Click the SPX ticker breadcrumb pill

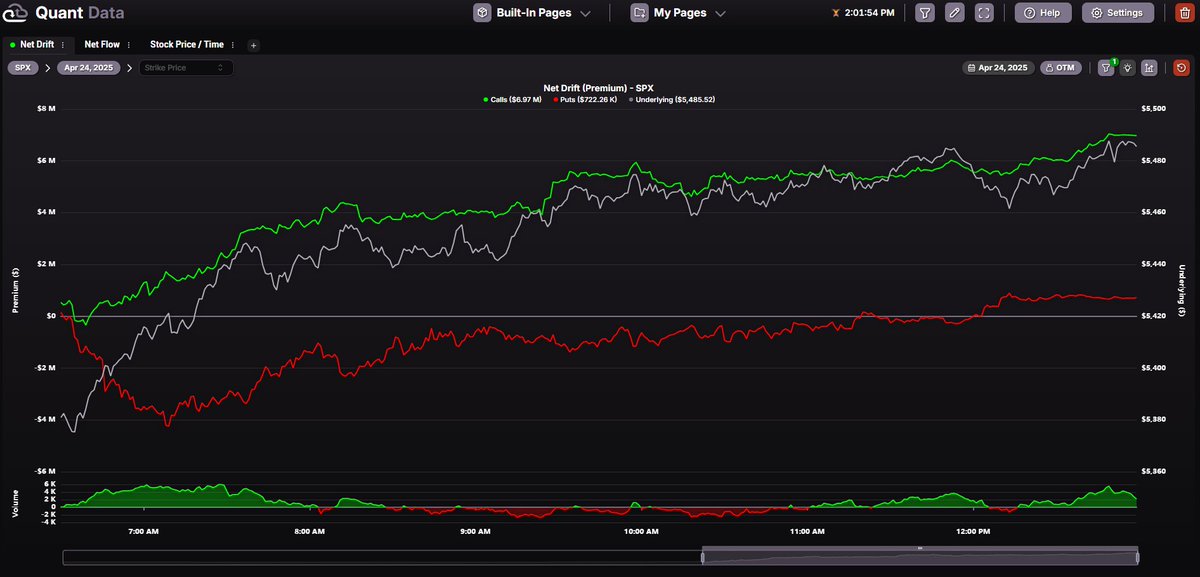tap(23, 68)
